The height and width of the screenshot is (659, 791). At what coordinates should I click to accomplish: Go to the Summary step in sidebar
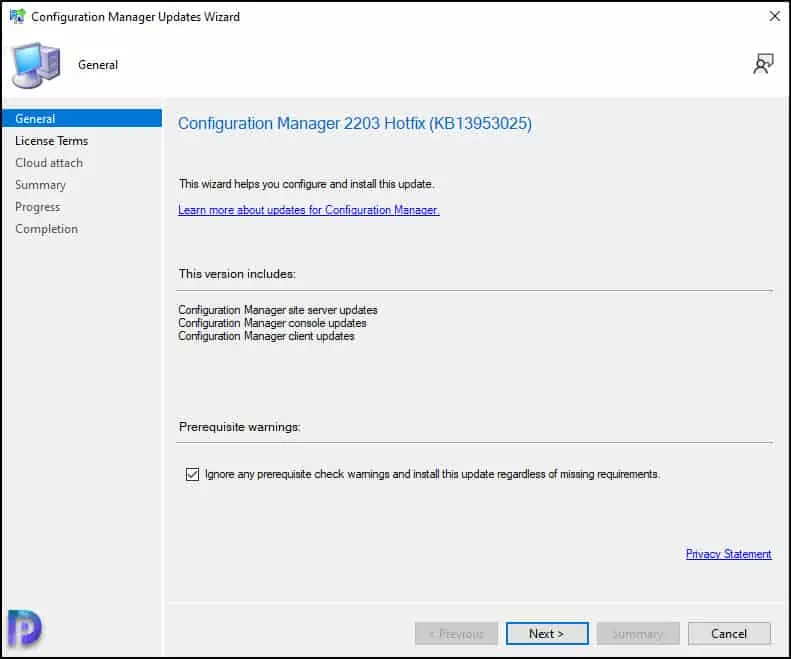pyautogui.click(x=40, y=185)
